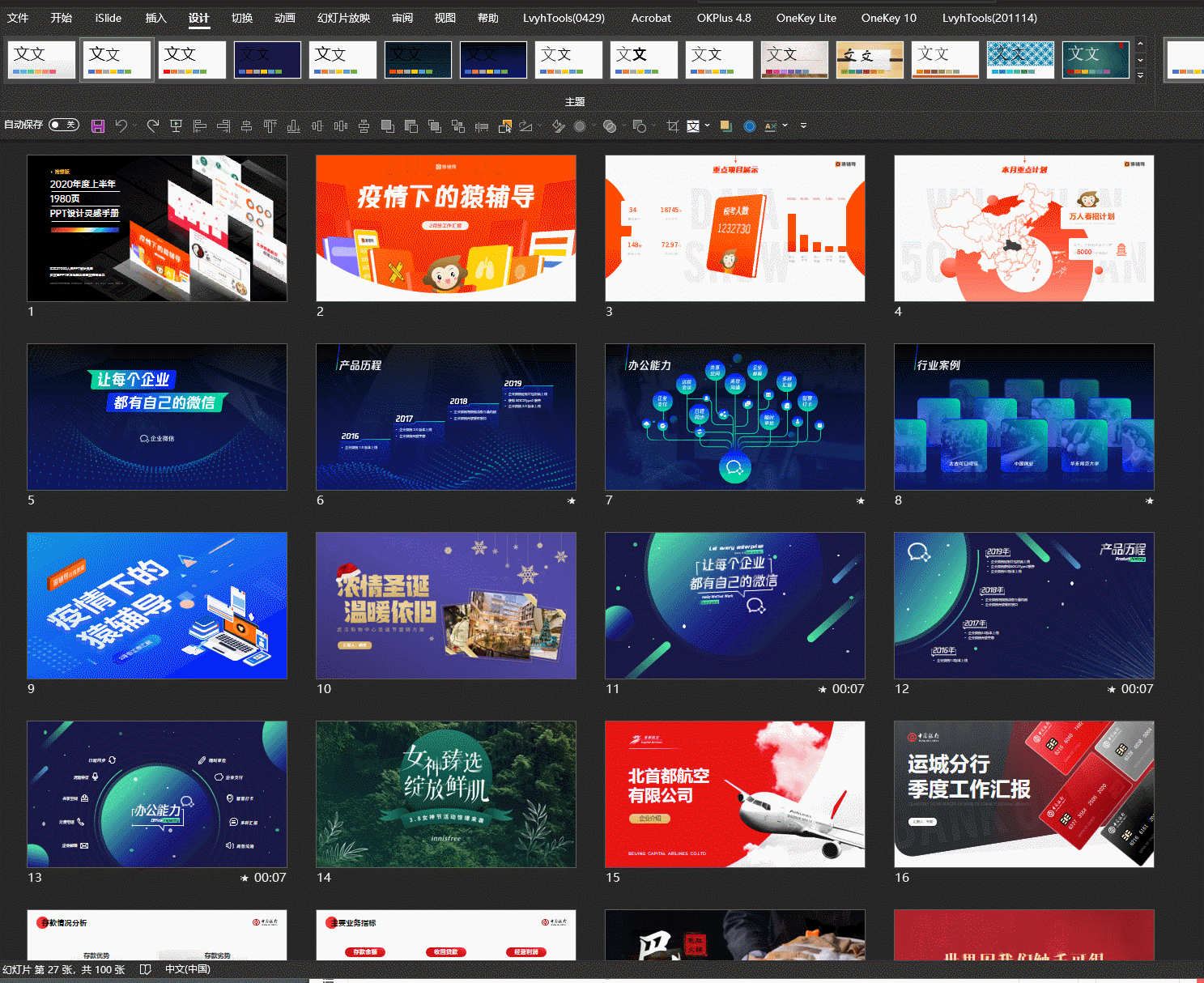The height and width of the screenshot is (983, 1204).
Task: Start slideshow from beginning icon
Action: pyautogui.click(x=176, y=126)
